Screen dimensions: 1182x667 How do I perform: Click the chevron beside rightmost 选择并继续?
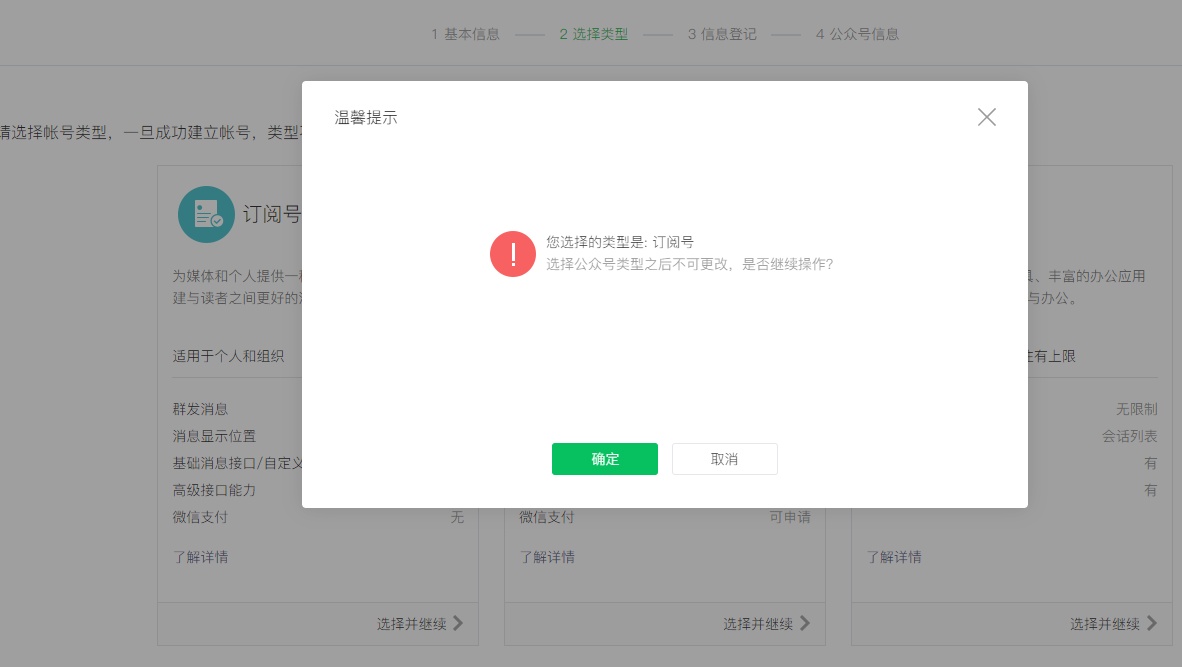[x=1150, y=623]
